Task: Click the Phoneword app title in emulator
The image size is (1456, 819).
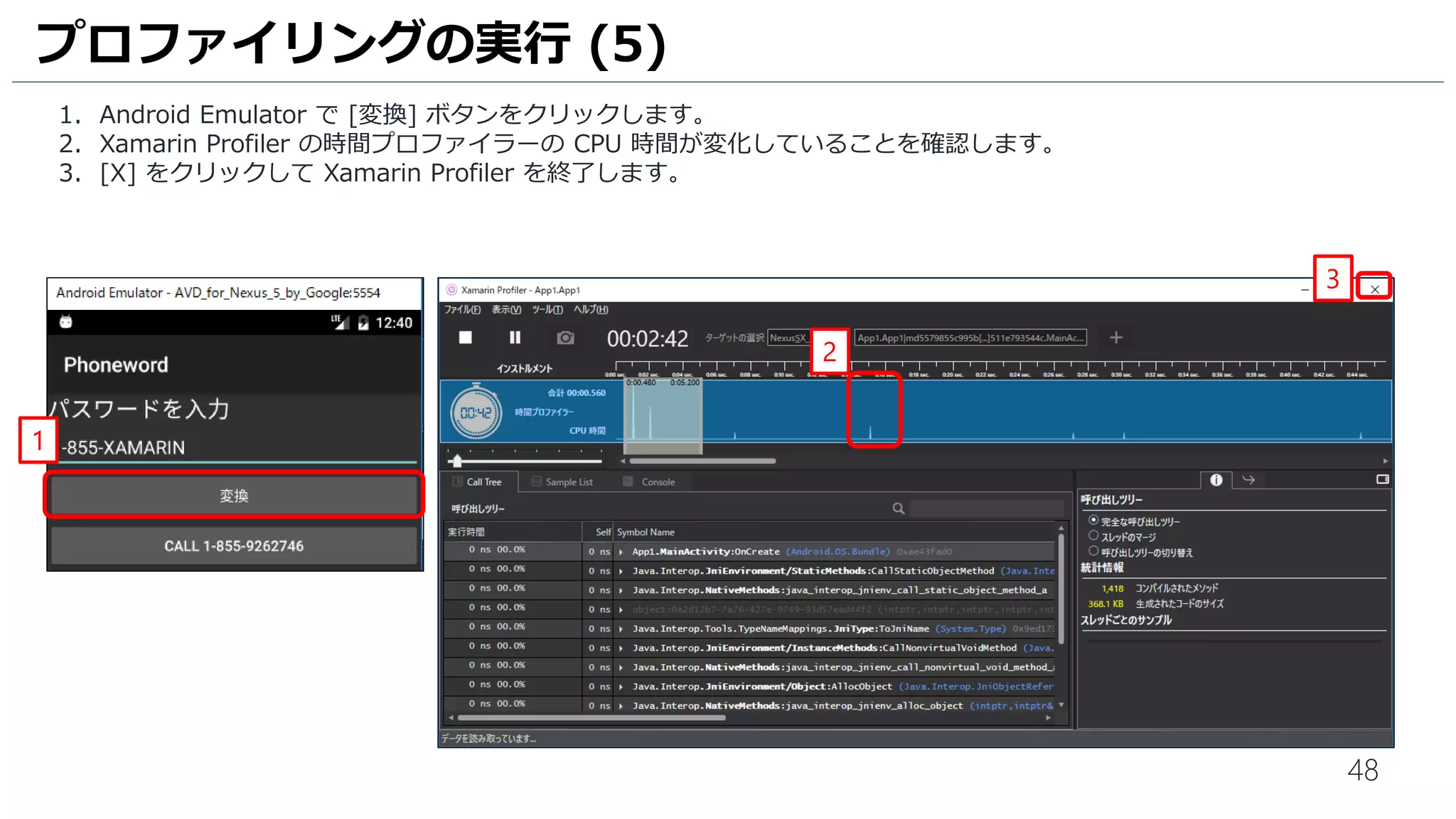Action: coord(116,365)
